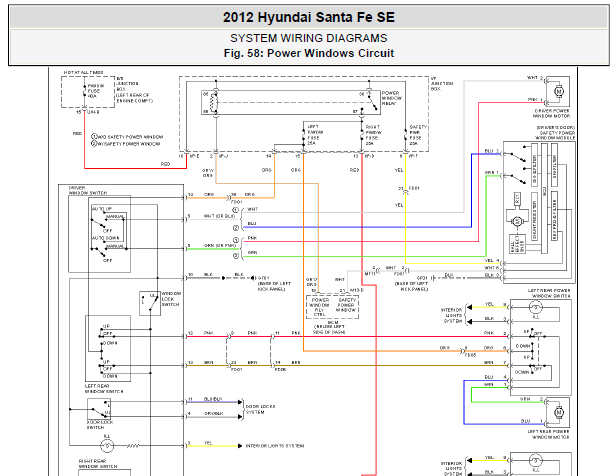Click the FD01 connector on the yellow wire

click(407, 190)
